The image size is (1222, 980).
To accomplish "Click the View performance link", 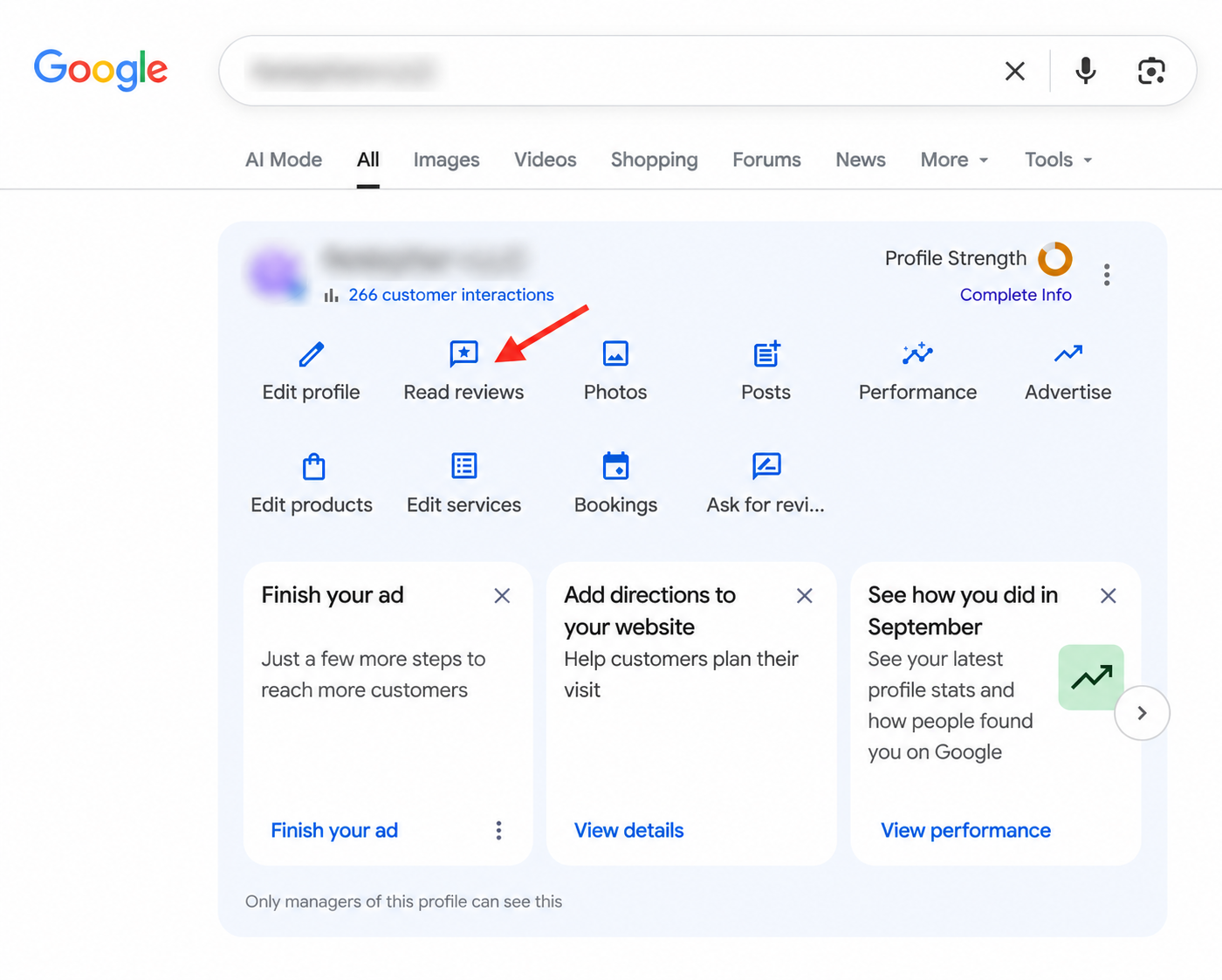I will (965, 830).
